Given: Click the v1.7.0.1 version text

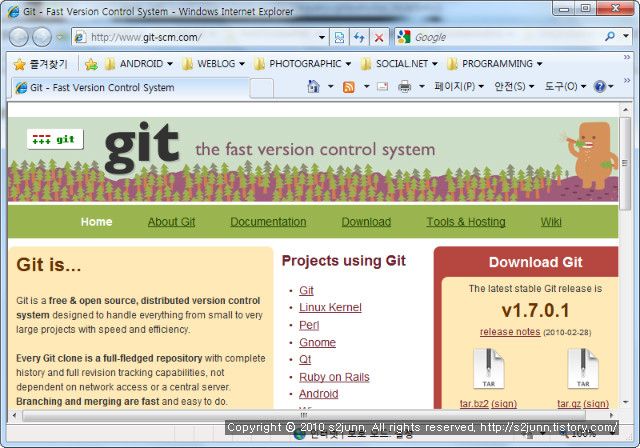Looking at the screenshot, I should (x=535, y=311).
